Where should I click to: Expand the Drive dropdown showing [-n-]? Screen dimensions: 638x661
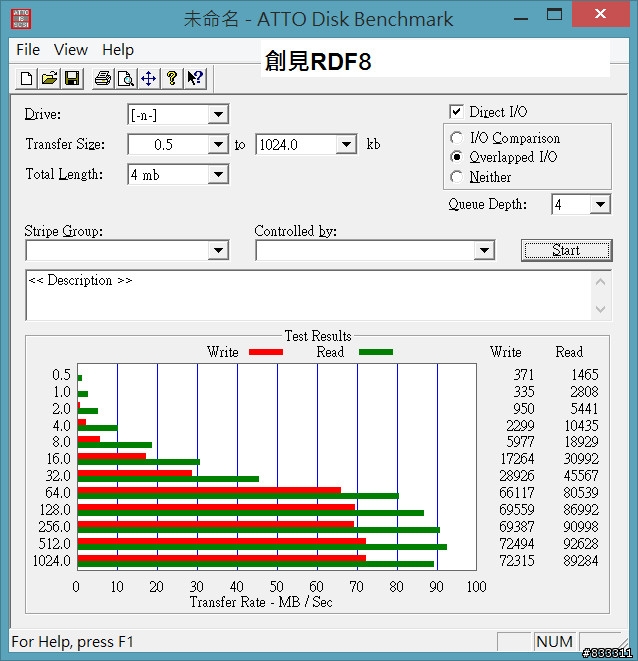[218, 114]
